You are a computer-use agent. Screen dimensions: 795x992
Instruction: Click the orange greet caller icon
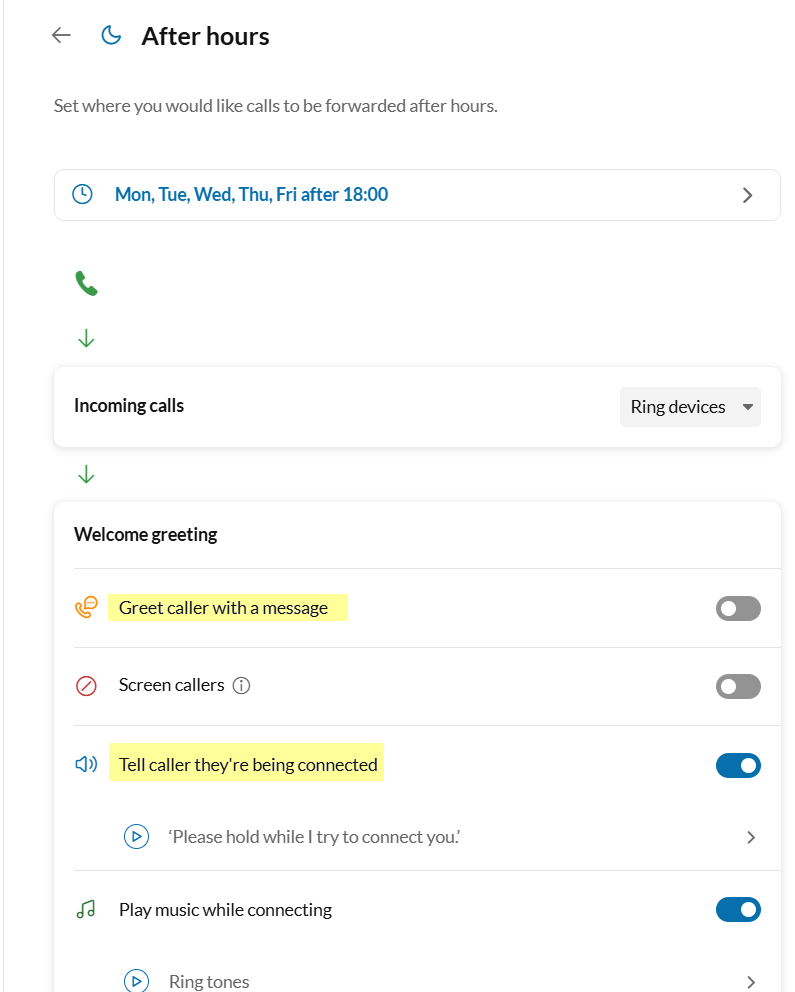[x=86, y=607]
